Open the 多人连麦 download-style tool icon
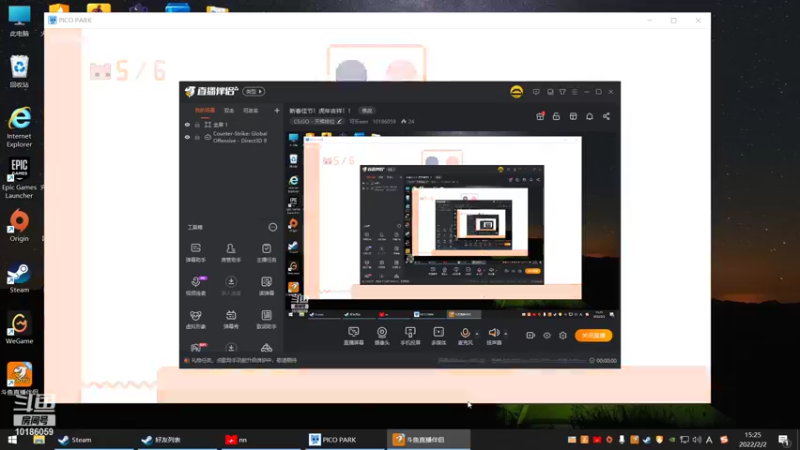Screen dimensions: 800x450 click(231, 286)
